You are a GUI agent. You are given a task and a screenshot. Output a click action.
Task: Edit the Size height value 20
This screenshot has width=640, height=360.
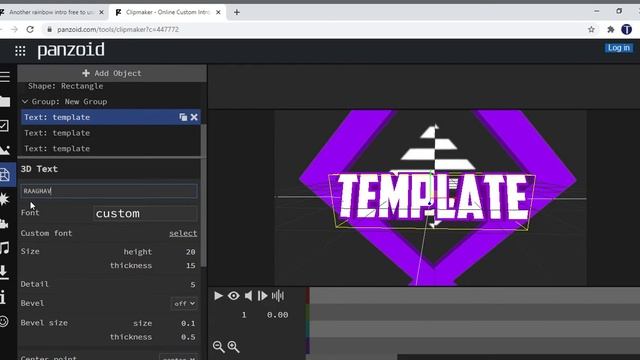[190, 252]
